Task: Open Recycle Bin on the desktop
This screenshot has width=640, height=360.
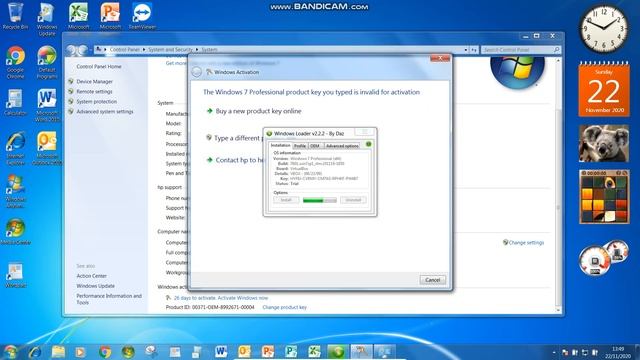Action: (x=15, y=16)
